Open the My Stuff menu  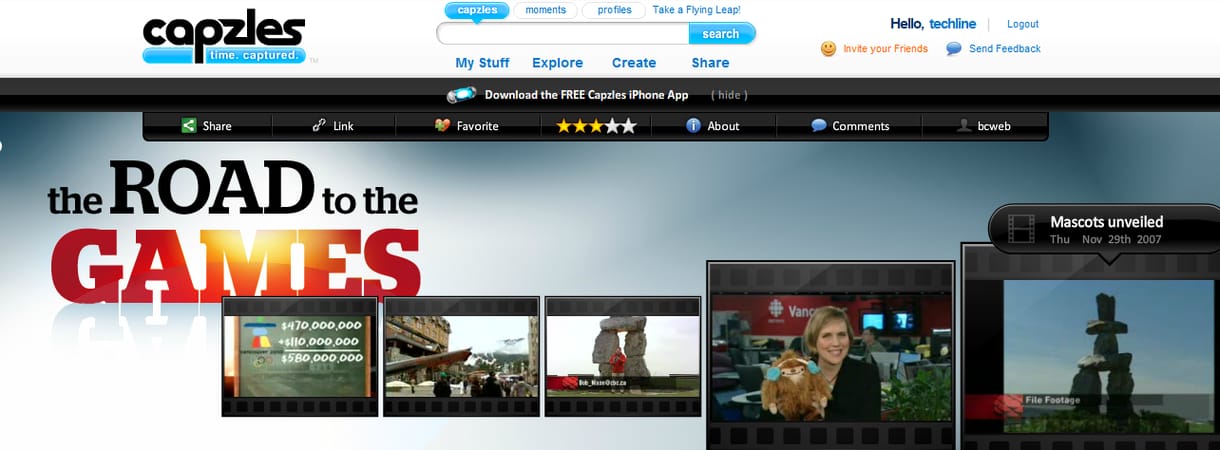pos(482,62)
